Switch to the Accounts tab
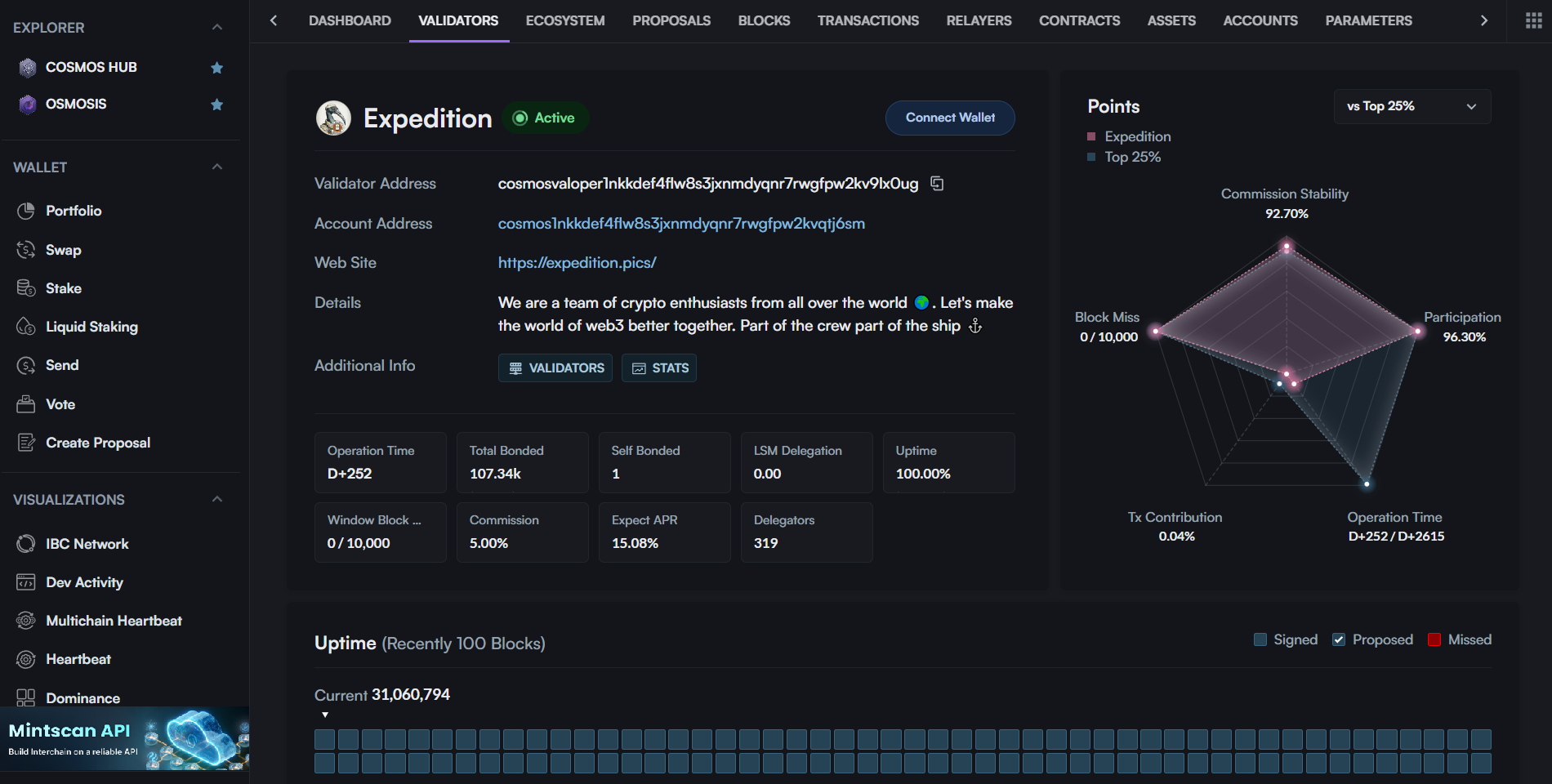Image resolution: width=1552 pixels, height=784 pixels. (x=1260, y=20)
